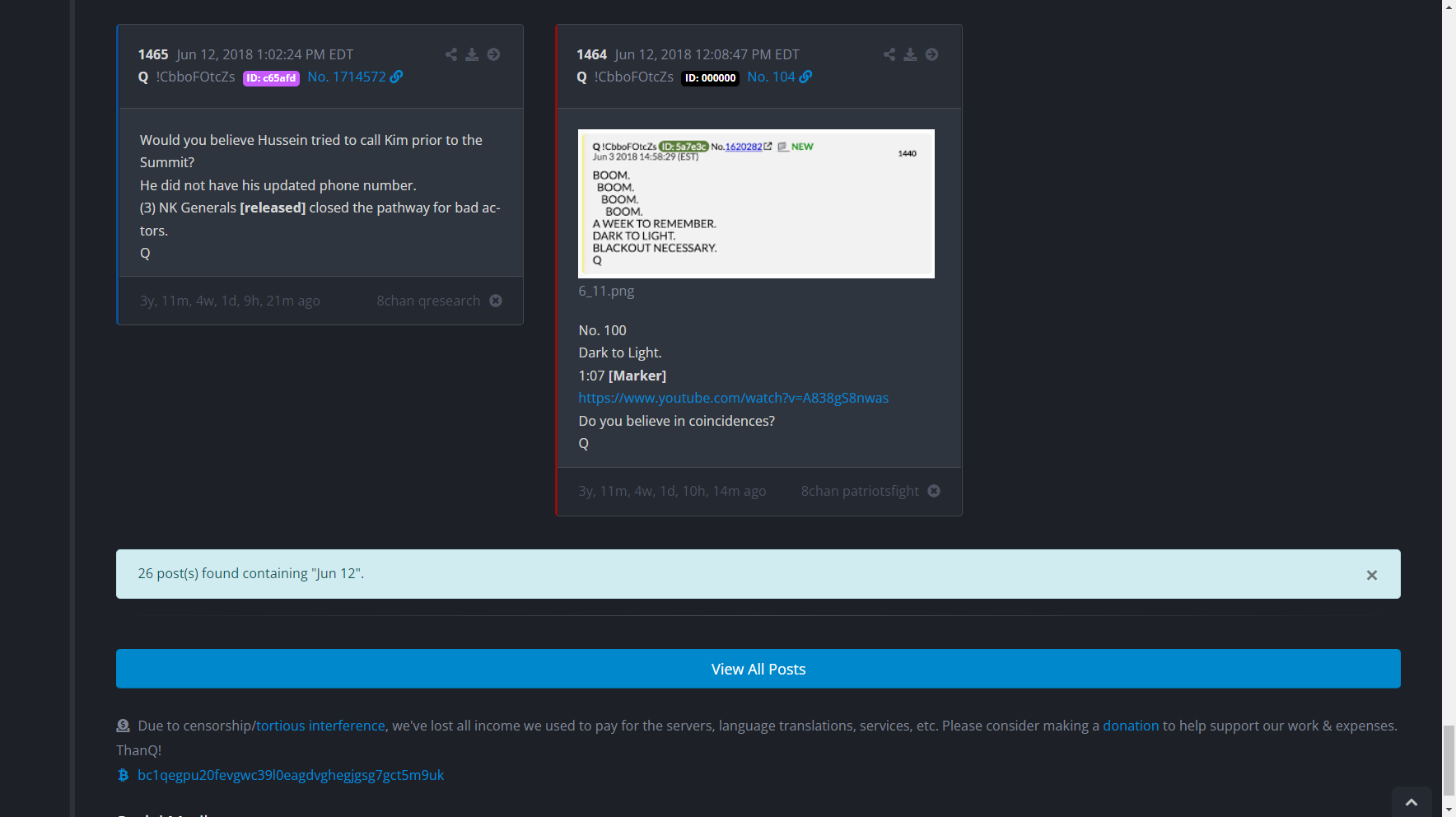Click the donation link
The height and width of the screenshot is (817, 1456).
point(1130,726)
